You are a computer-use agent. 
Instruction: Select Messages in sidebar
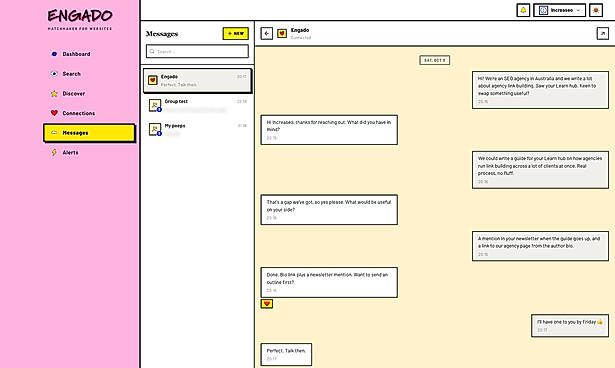click(89, 133)
